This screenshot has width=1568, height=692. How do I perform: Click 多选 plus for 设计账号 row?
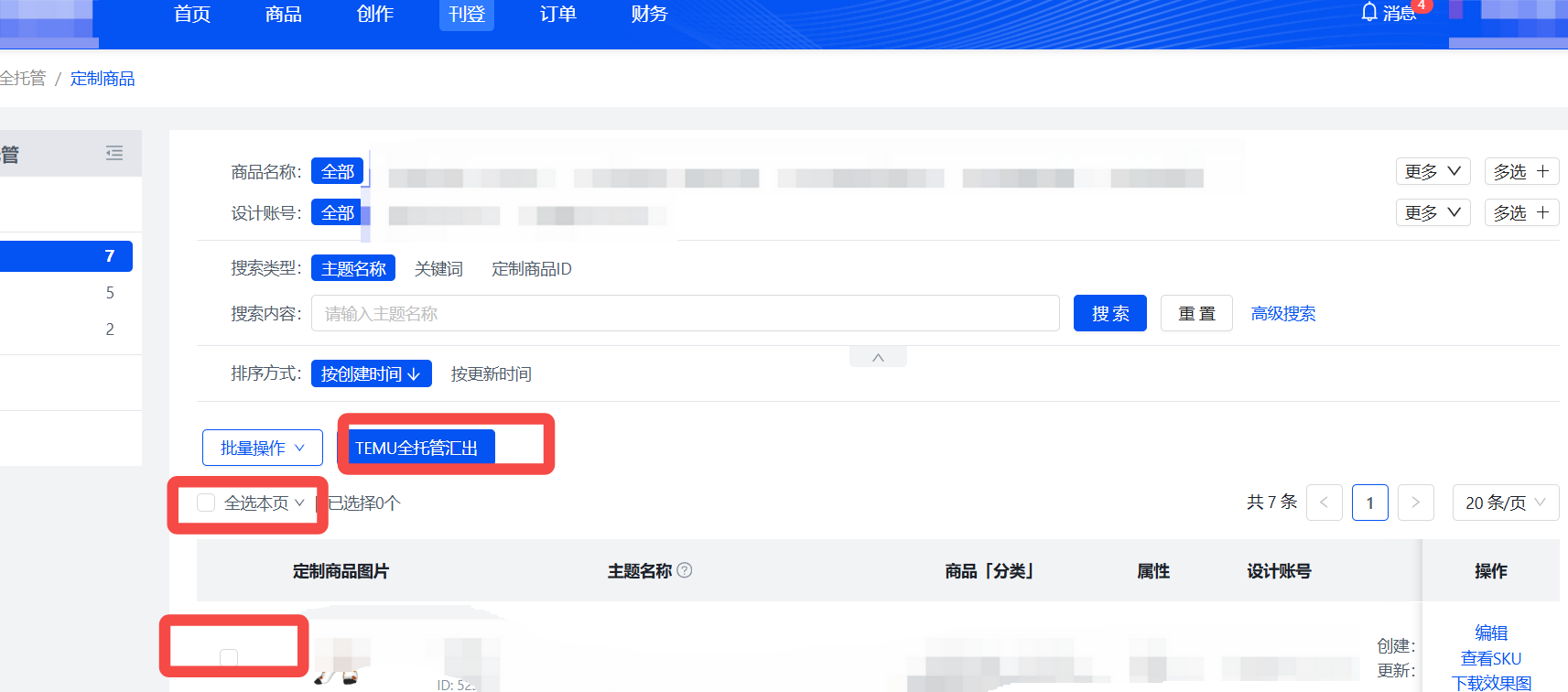coord(1520,212)
